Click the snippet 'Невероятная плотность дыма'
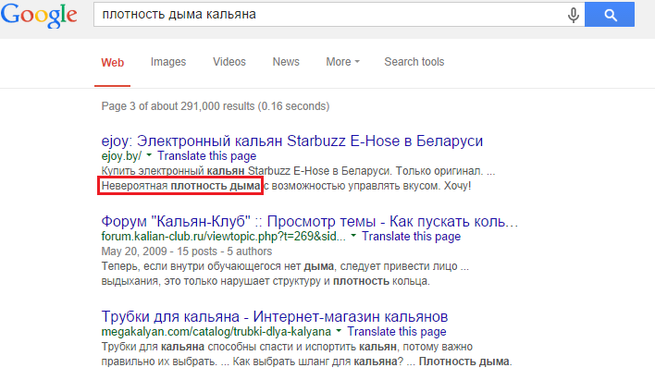The height and width of the screenshot is (380, 655). coord(181,186)
